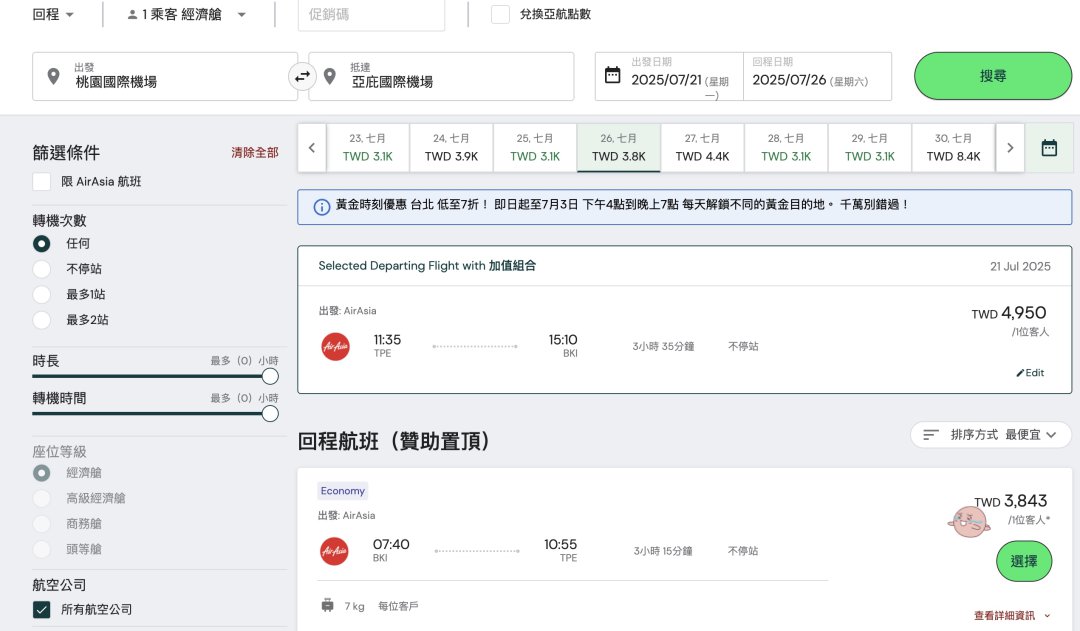Image resolution: width=1080 pixels, height=631 pixels.
Task: Click the Economy fare tag
Action: [342, 490]
